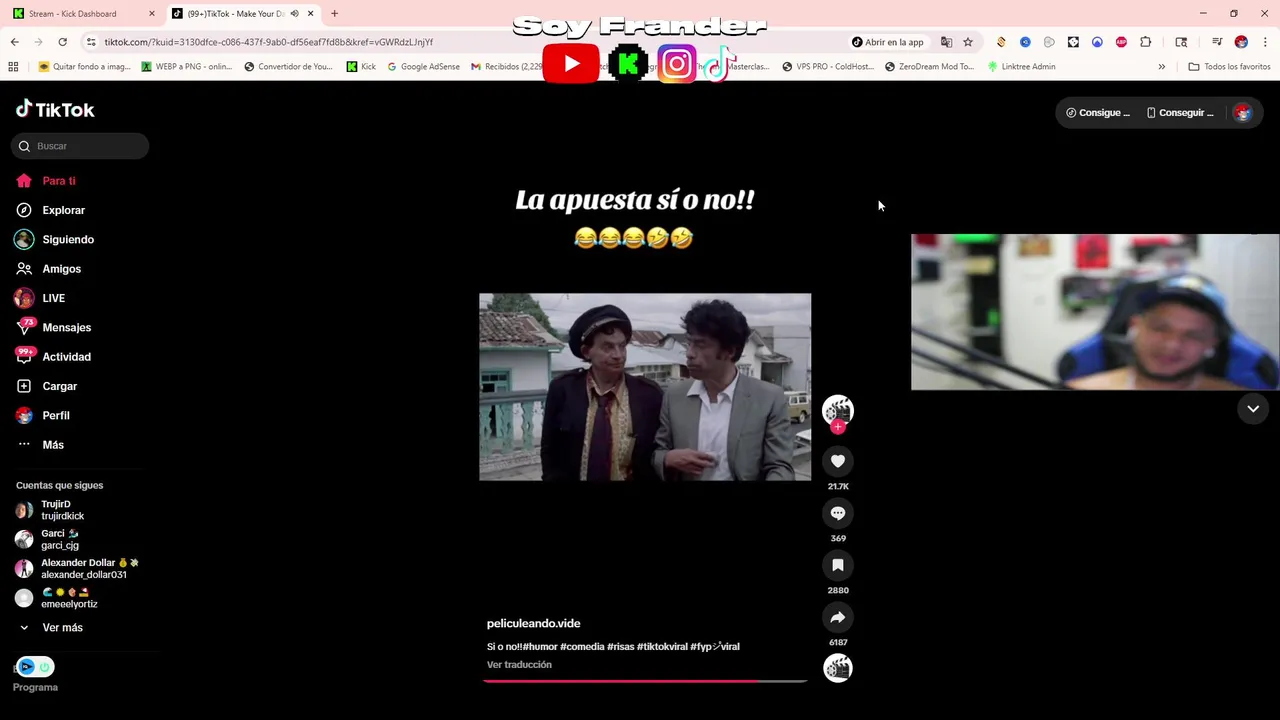Like the video with the heart icon

[838, 461]
